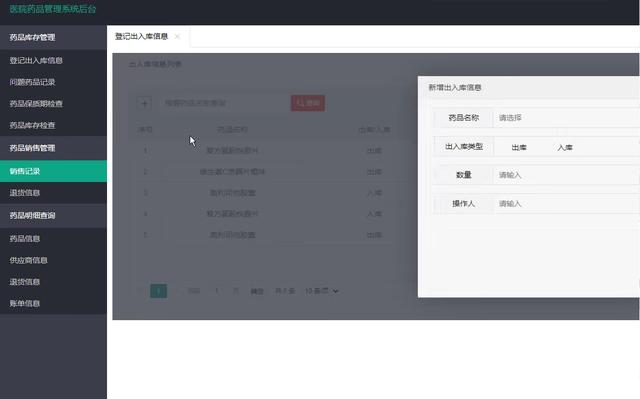Click the drug name in table row 4

[x=232, y=214]
